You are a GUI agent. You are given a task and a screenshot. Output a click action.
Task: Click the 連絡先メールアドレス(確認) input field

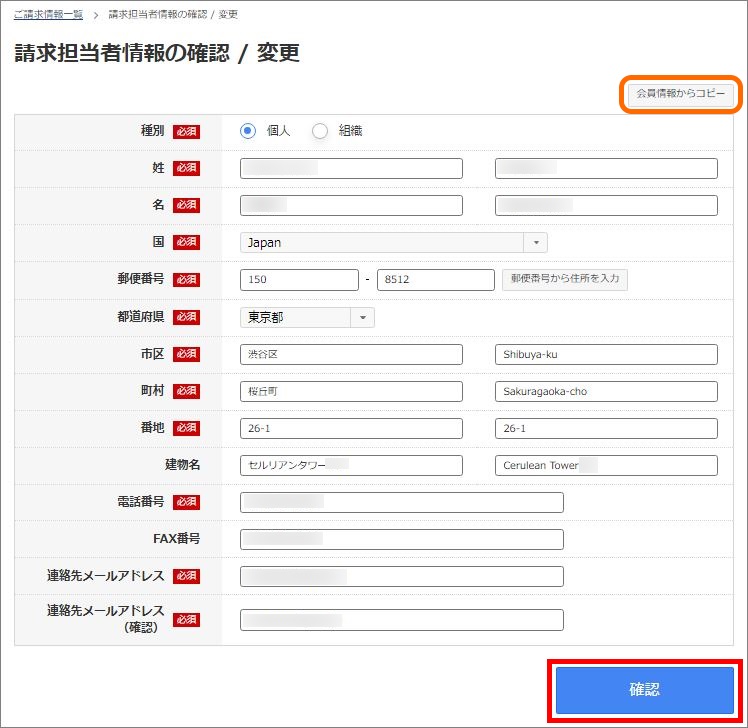[x=402, y=620]
